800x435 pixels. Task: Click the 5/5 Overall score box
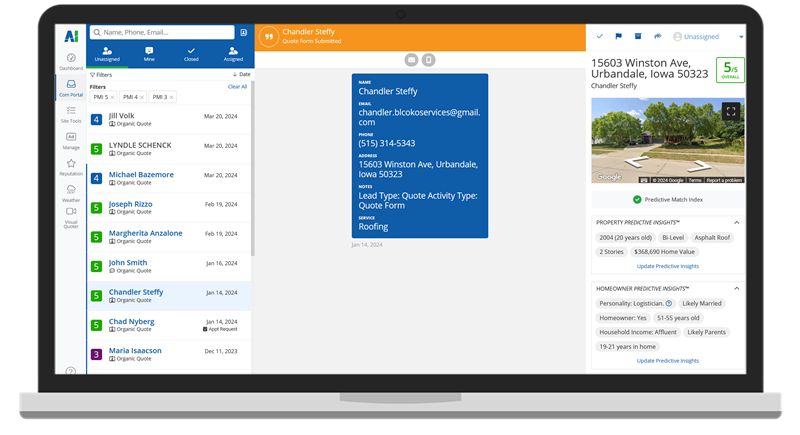(730, 70)
